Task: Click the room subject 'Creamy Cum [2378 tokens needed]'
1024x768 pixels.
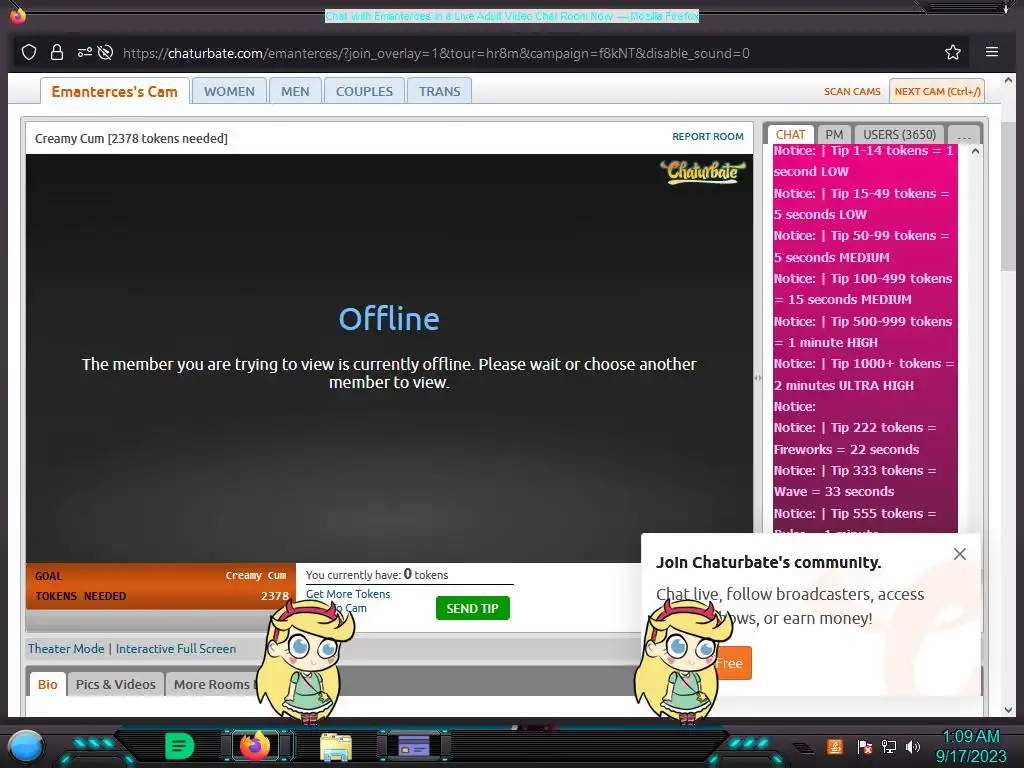Action: click(131, 138)
